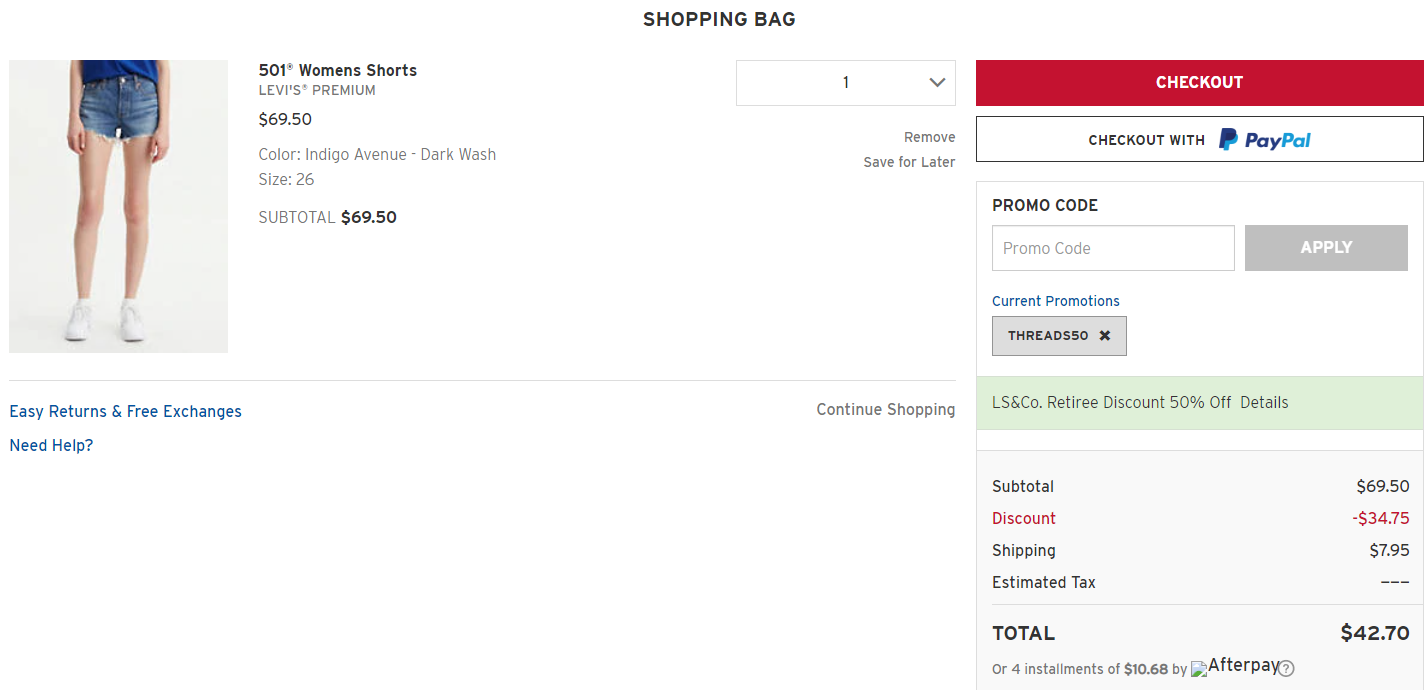Click the THREADS50 promotion tag
This screenshot has height=690, width=1424.
[1047, 336]
